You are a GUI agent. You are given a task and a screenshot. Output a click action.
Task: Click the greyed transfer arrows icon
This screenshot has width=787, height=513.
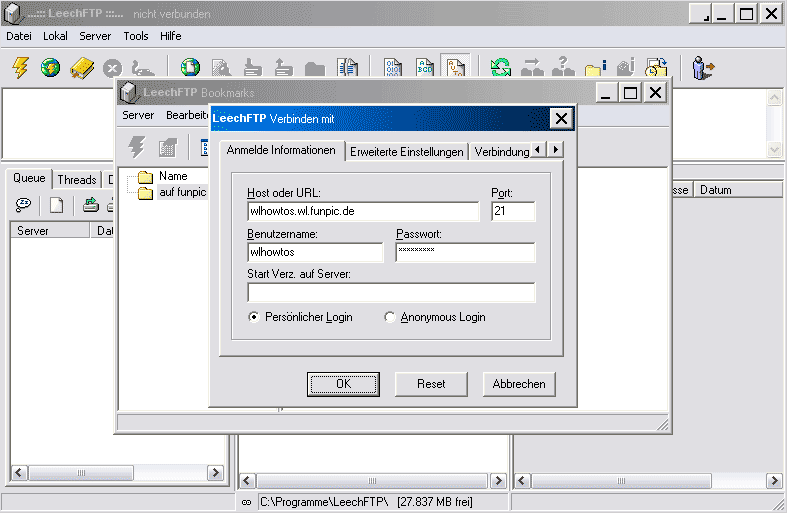click(x=532, y=67)
